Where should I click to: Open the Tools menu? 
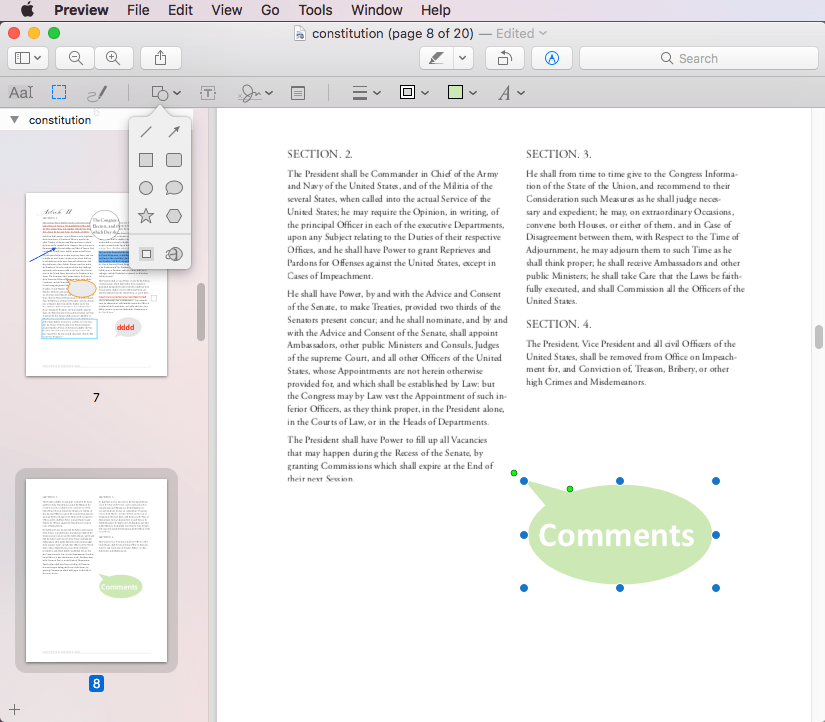pyautogui.click(x=315, y=10)
